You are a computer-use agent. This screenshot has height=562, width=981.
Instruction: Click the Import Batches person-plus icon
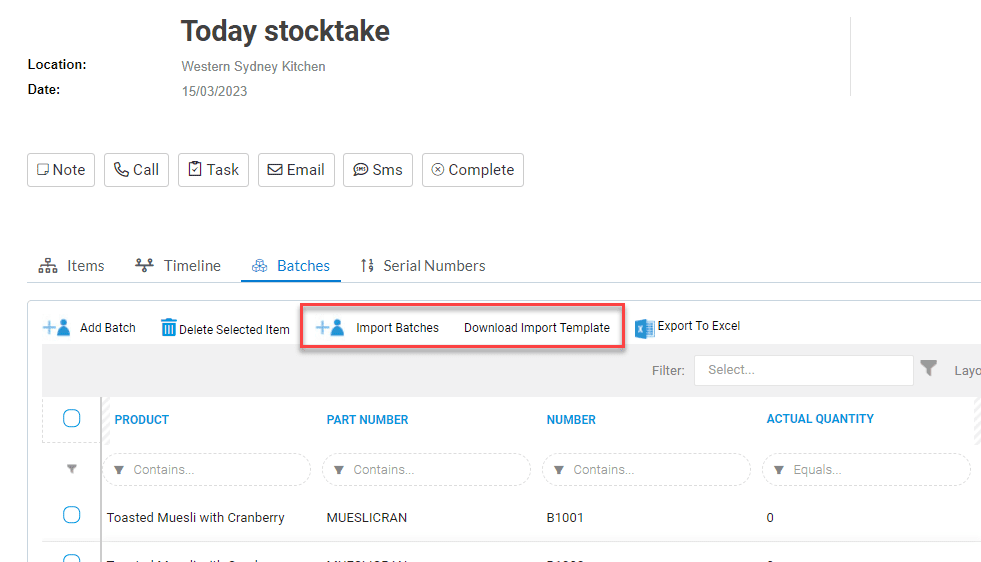point(330,327)
